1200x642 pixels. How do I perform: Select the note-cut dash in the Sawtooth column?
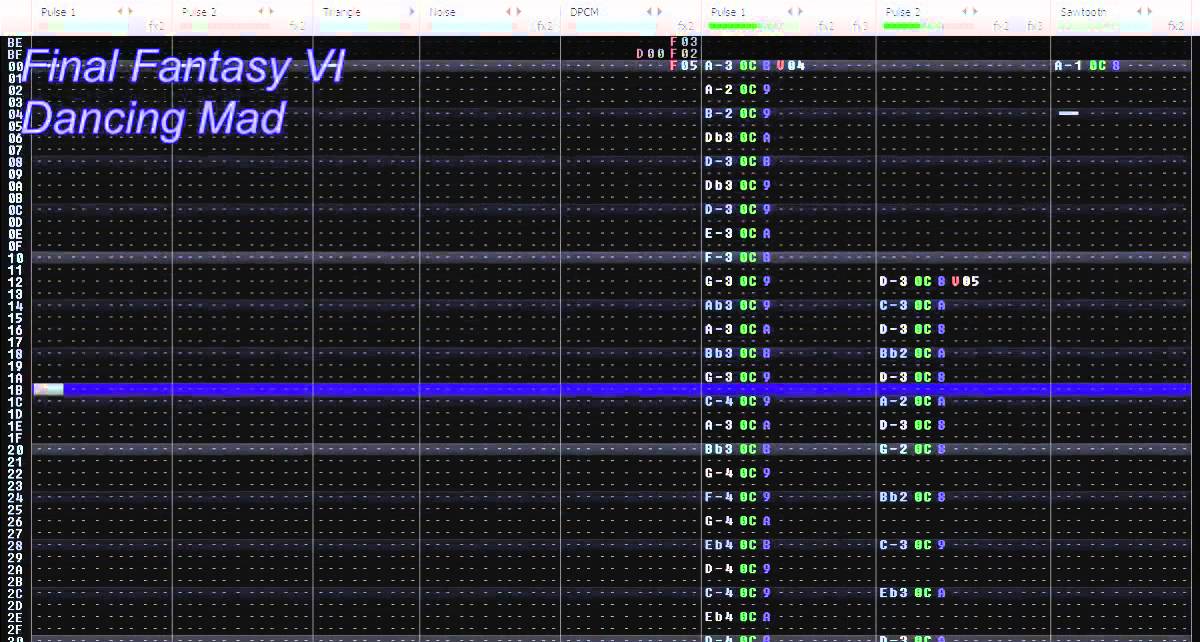(x=1068, y=113)
